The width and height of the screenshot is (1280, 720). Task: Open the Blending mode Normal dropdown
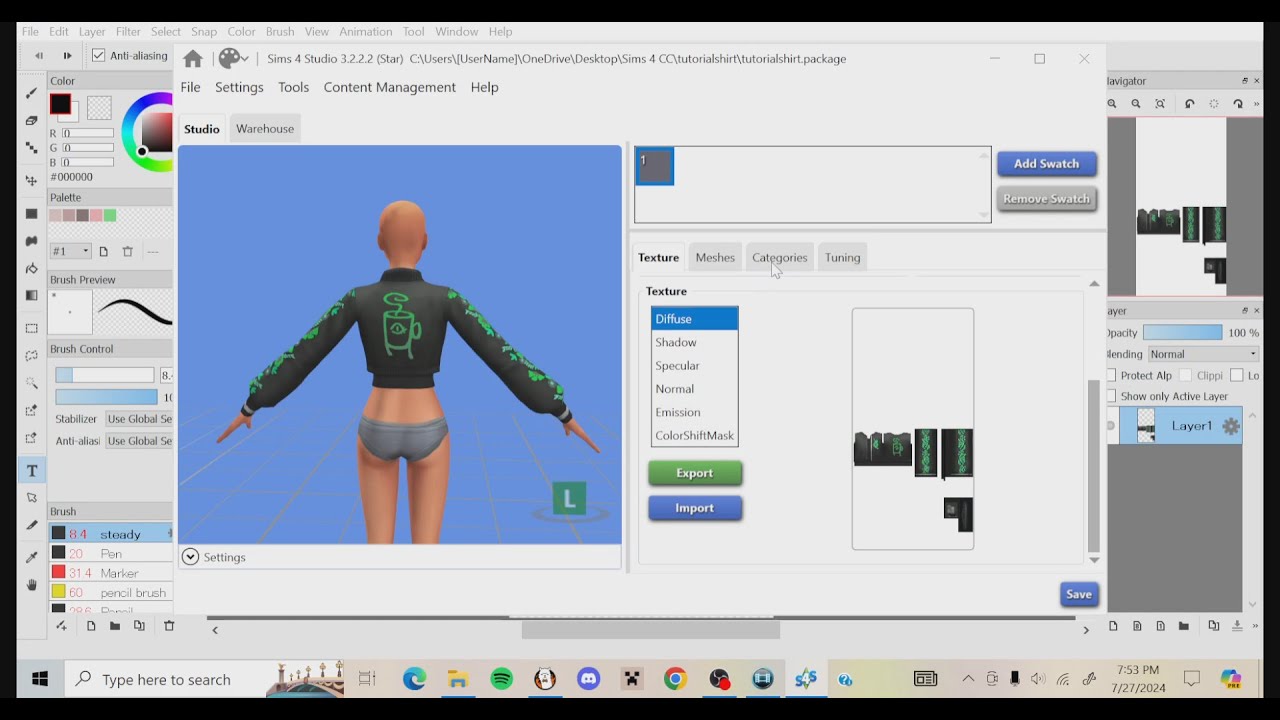(x=1203, y=354)
